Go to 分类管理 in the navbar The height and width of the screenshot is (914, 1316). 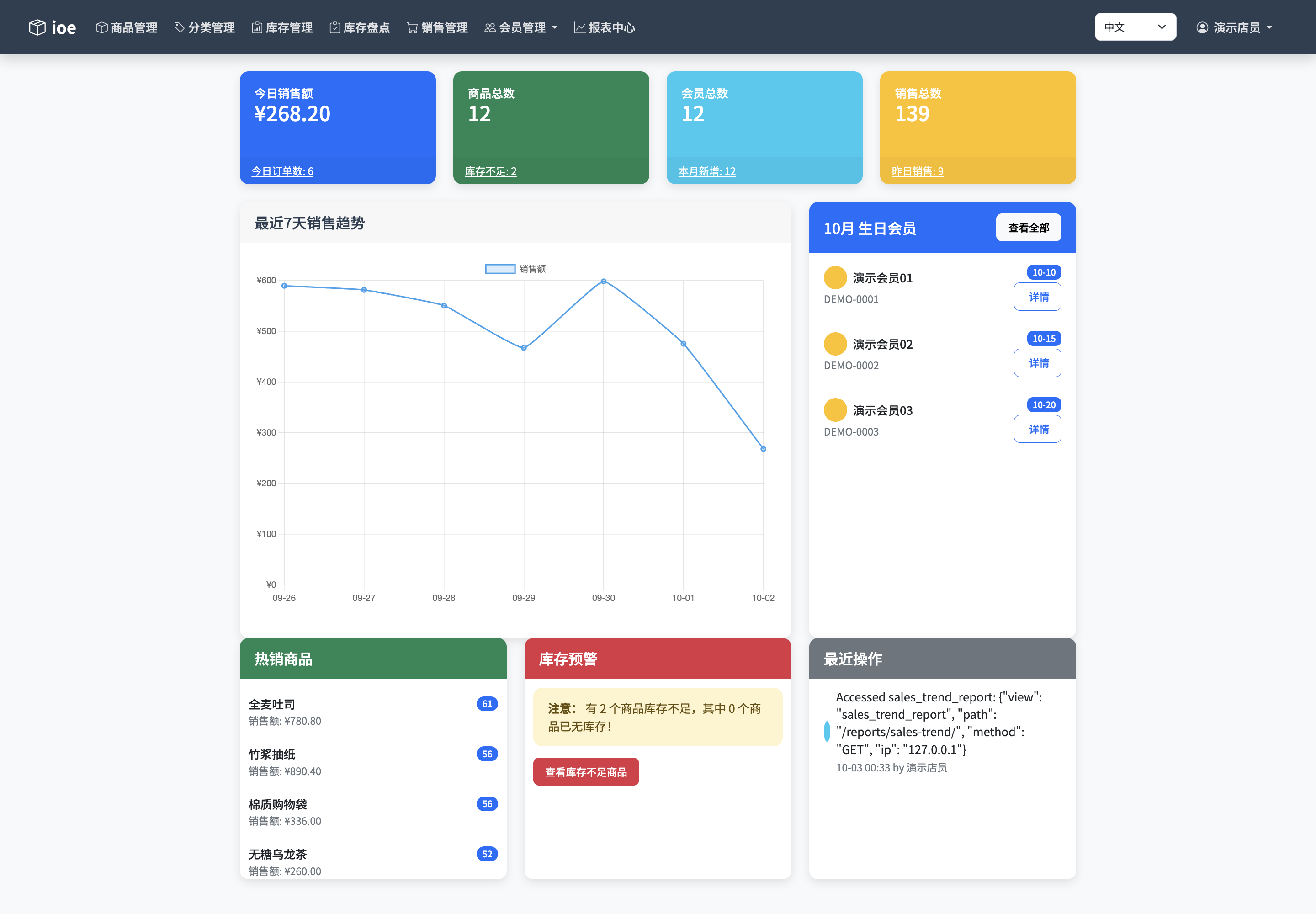204,27
